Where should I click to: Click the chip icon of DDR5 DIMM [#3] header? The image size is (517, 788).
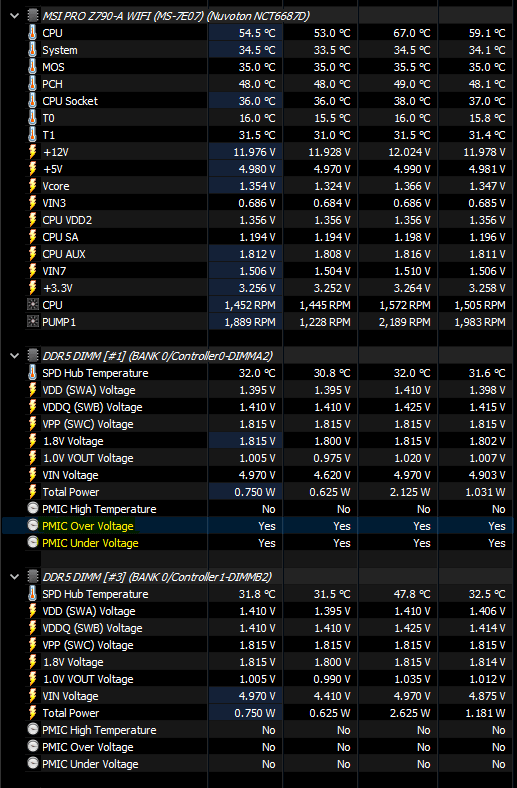click(33, 577)
